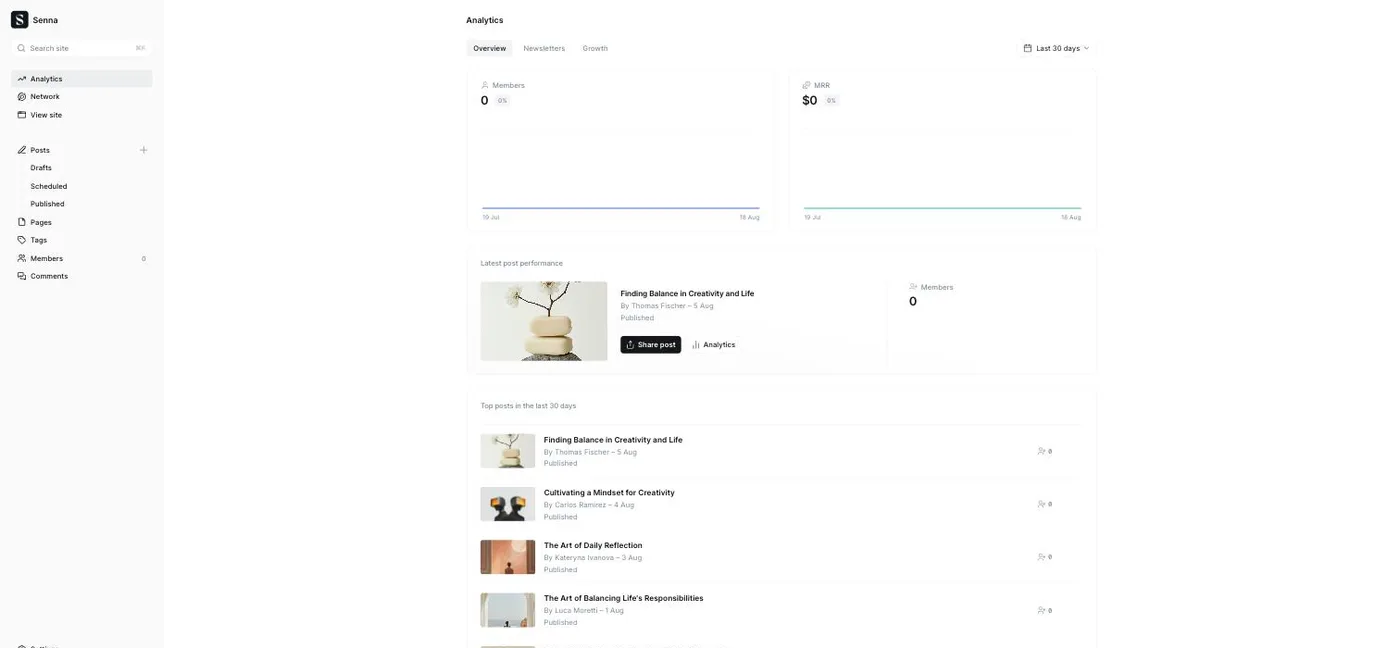Screen dimensions: 1400x648
Task: Open top post Cultivating a Mindset for Creativity
Action: pyautogui.click(x=609, y=493)
